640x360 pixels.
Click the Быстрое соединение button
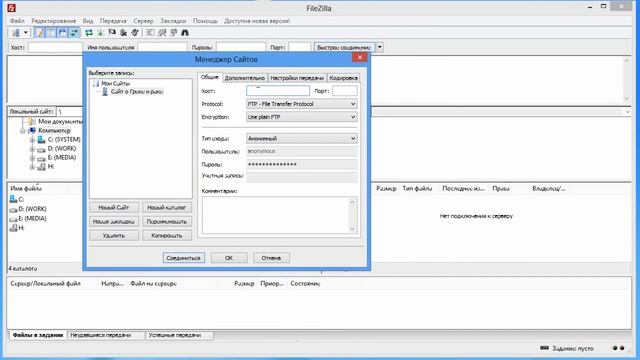(x=344, y=47)
